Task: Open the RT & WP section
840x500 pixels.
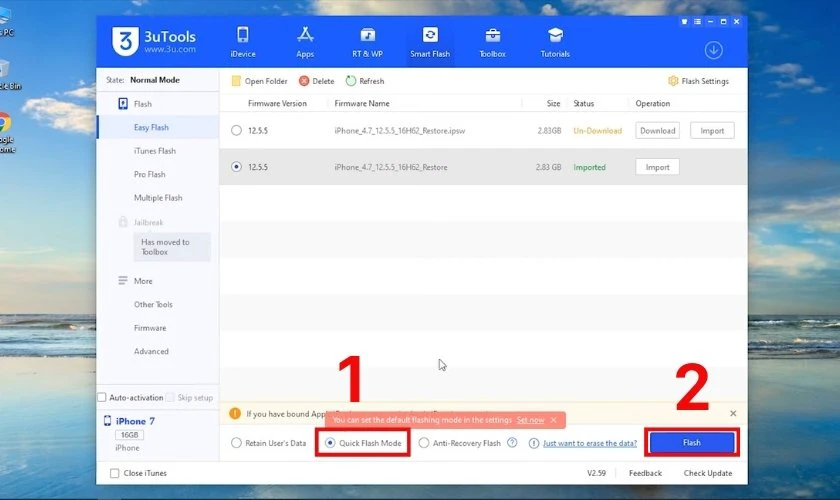Action: (367, 36)
